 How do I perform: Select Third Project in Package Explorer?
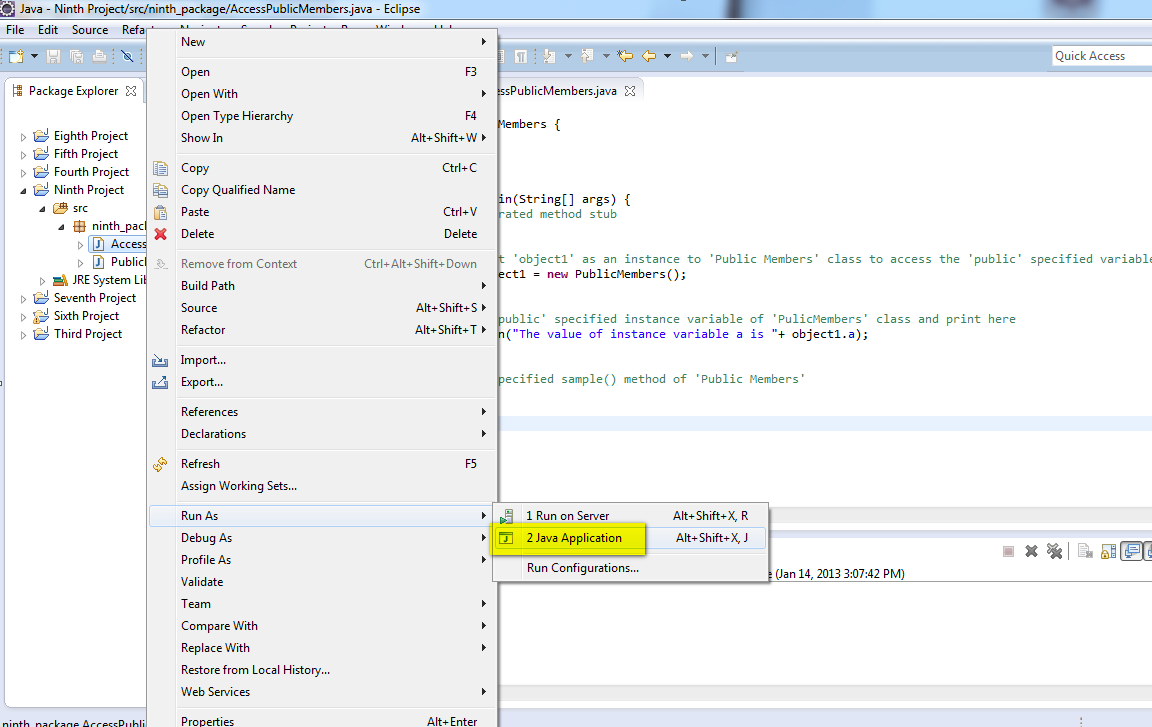pyautogui.click(x=87, y=334)
